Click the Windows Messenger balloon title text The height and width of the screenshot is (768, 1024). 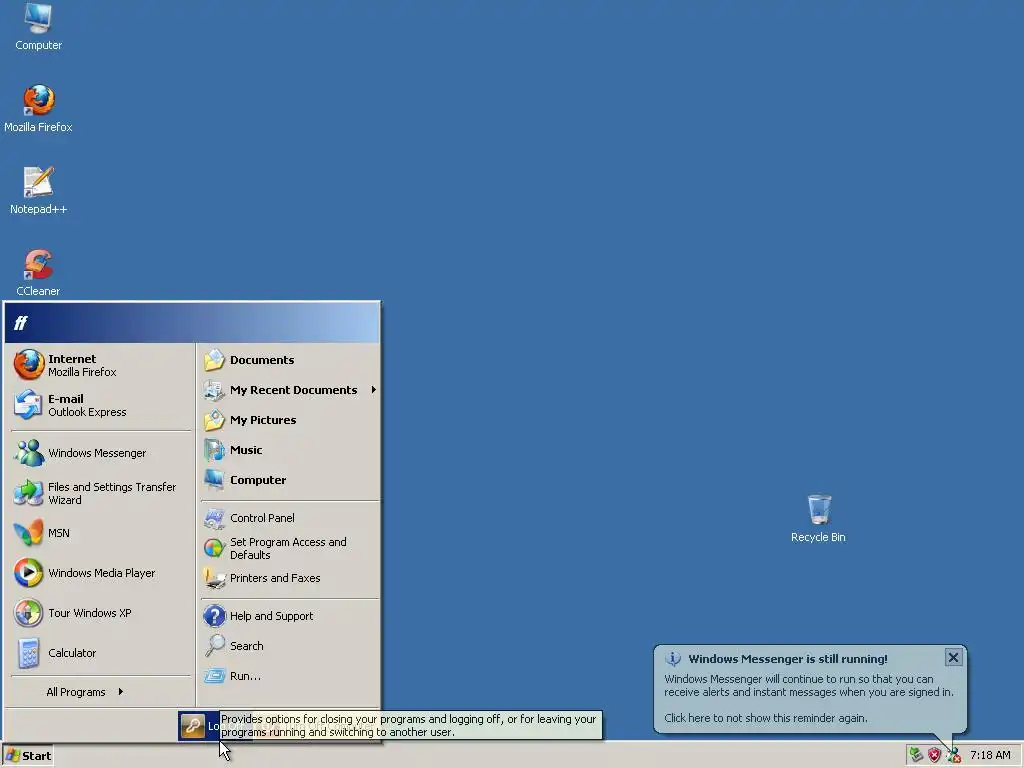(x=788, y=659)
